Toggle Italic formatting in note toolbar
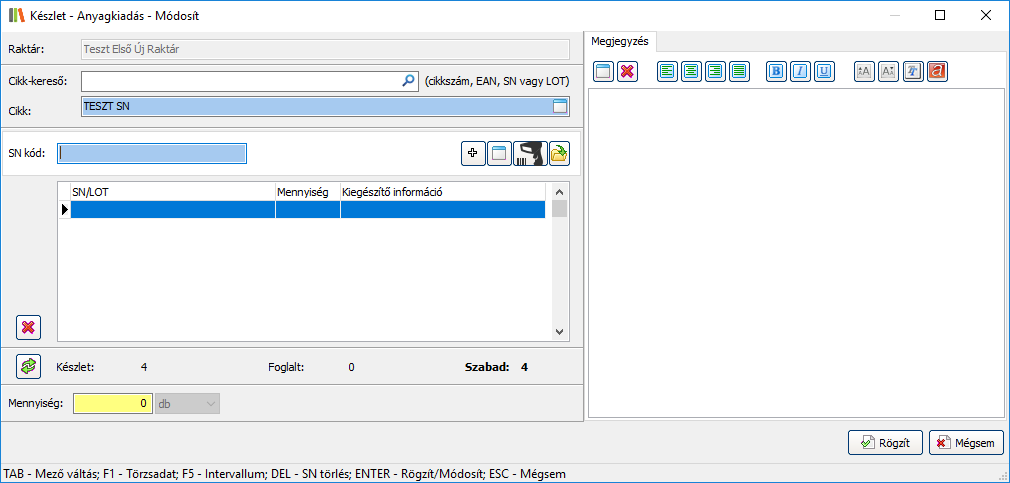The height and width of the screenshot is (483, 1010). 800,71
